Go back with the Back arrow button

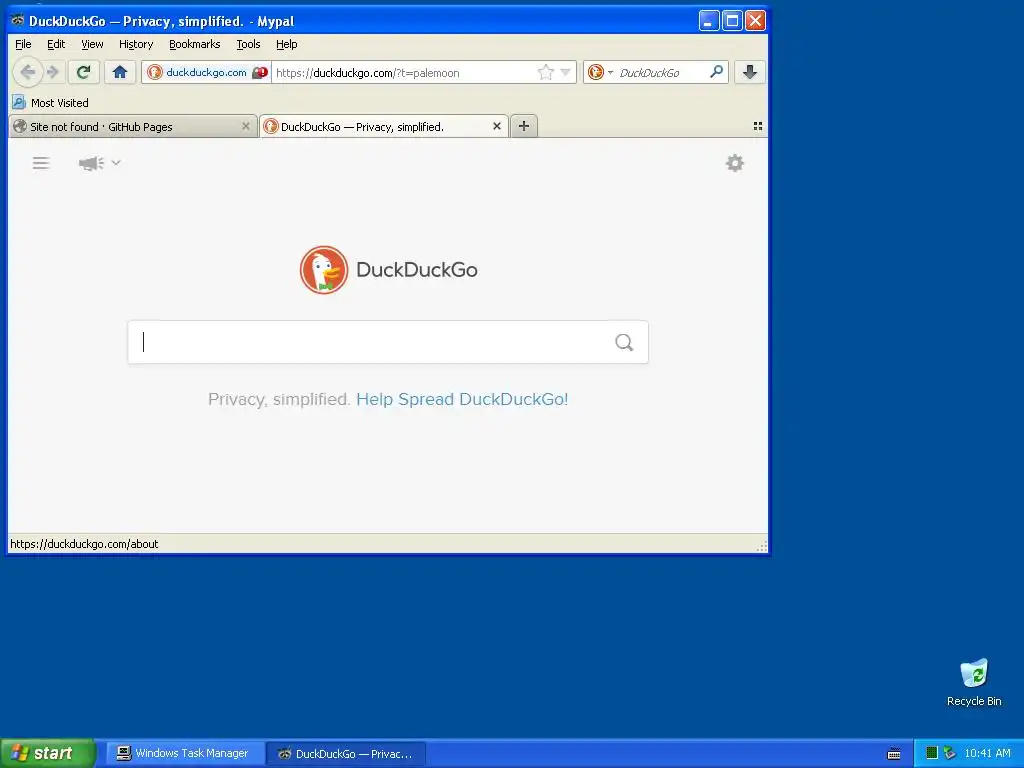point(27,72)
